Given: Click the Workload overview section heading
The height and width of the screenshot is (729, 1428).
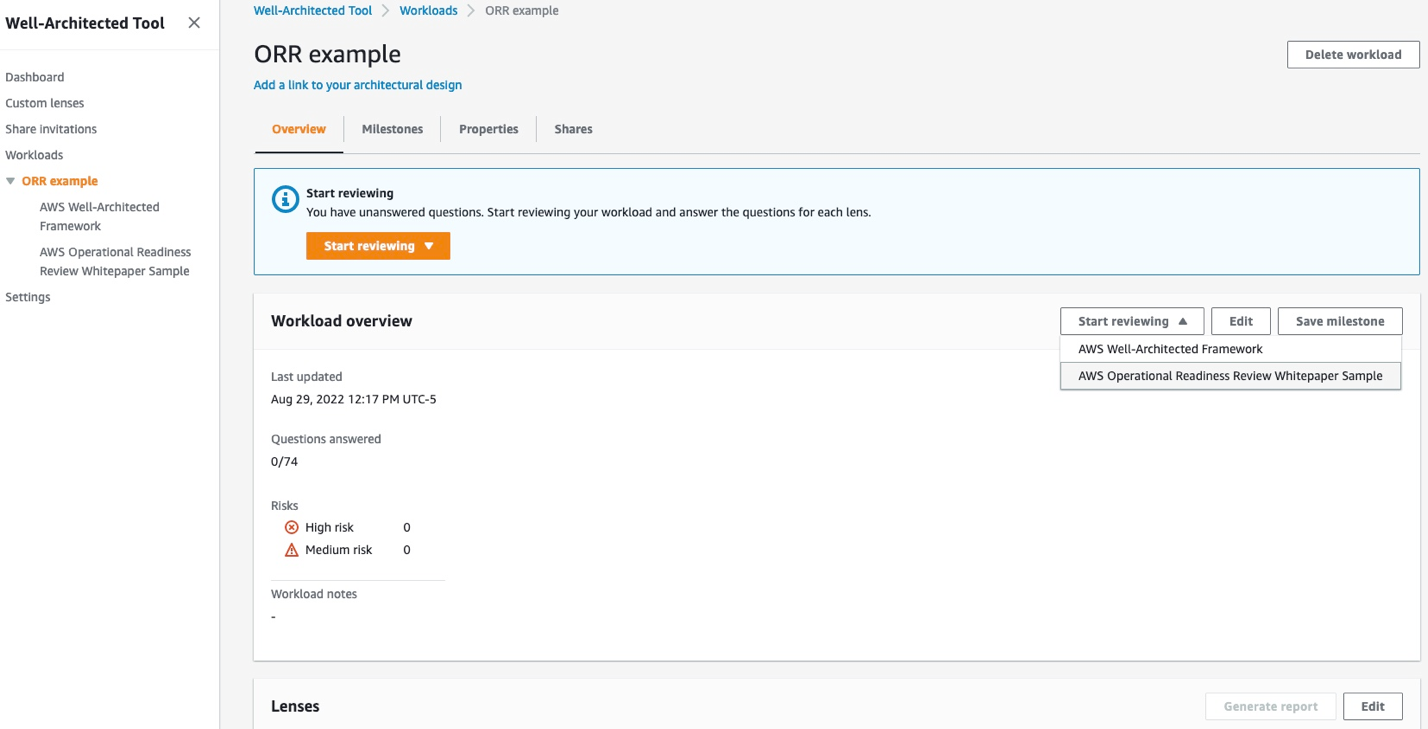Looking at the screenshot, I should pyautogui.click(x=342, y=321).
